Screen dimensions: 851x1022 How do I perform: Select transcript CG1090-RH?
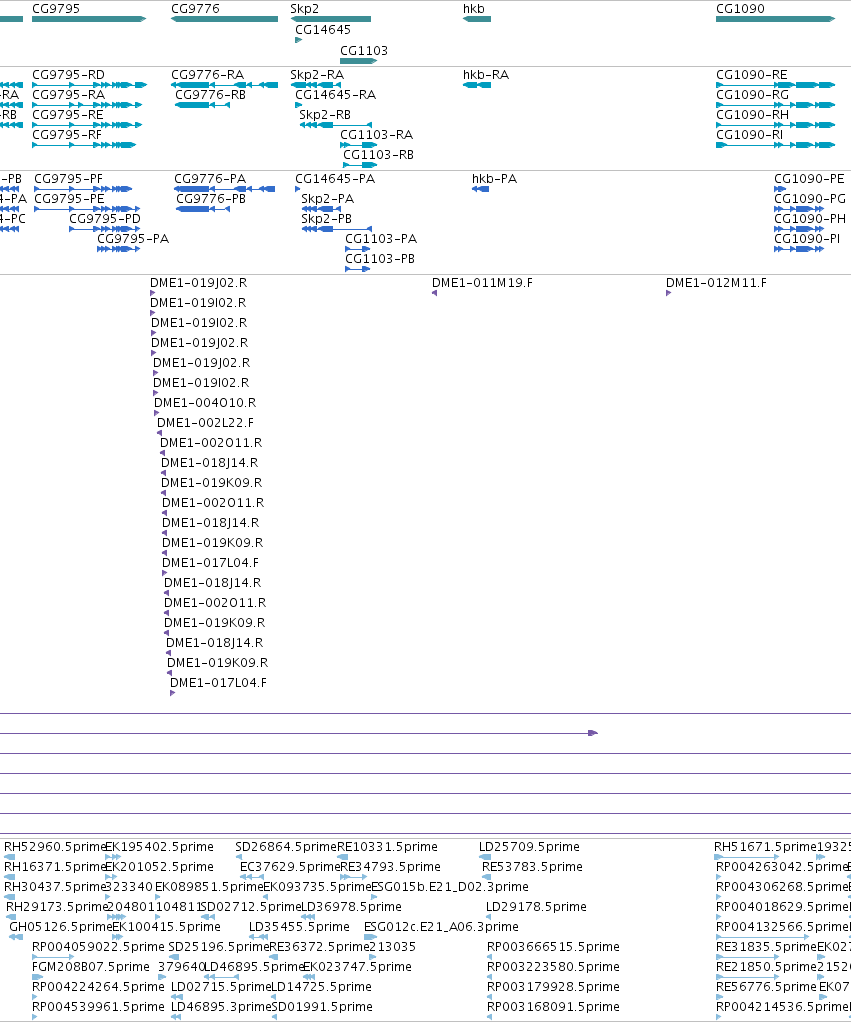pyautogui.click(x=753, y=115)
